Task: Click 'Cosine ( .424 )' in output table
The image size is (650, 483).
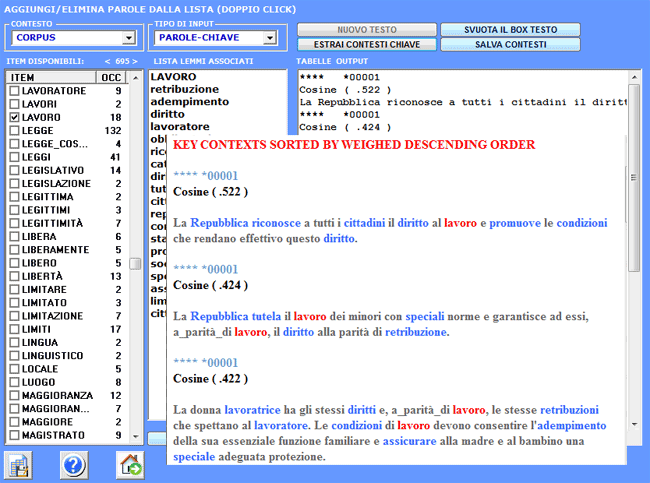Action: (345, 127)
